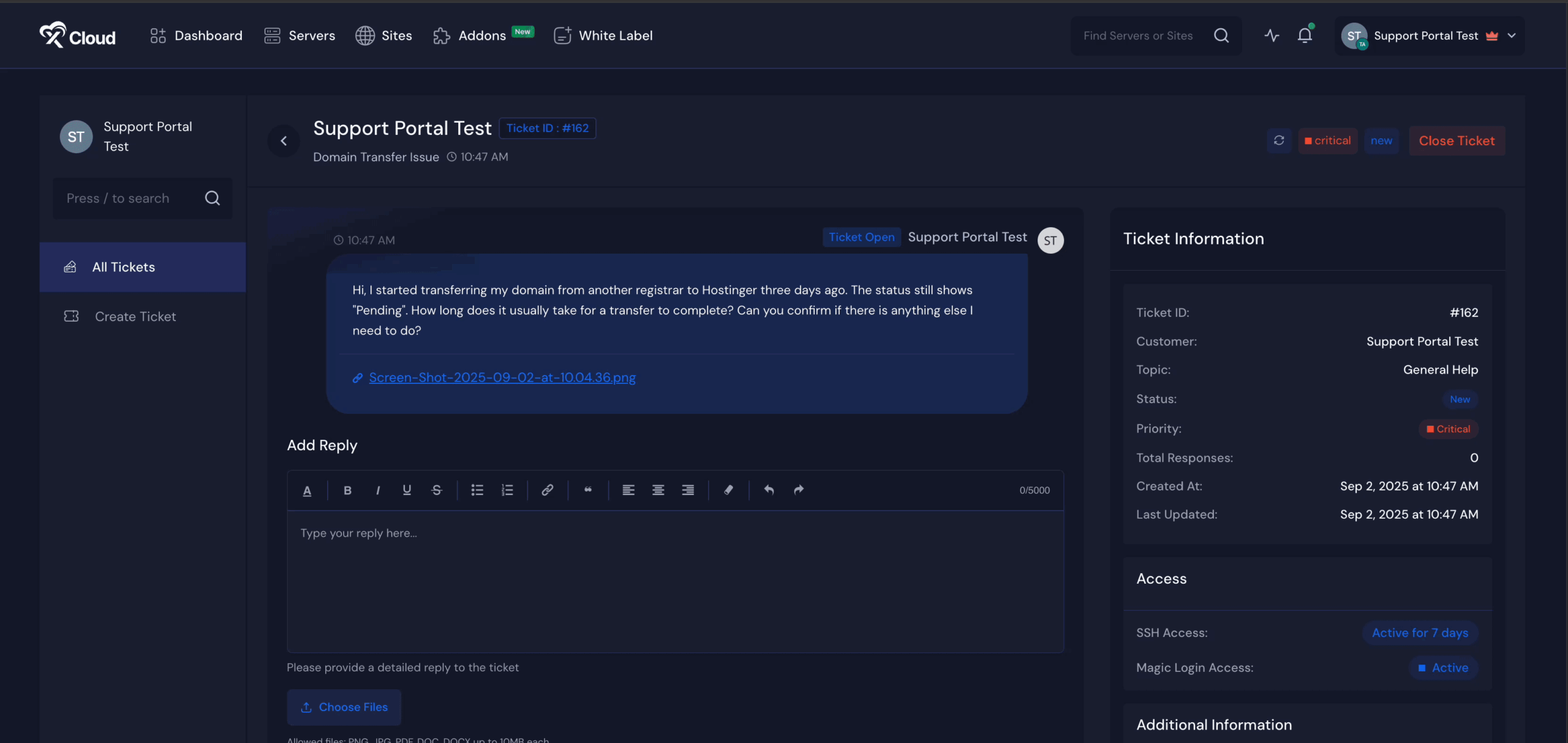The image size is (1568, 743).
Task: Refresh the ticket using the reload icon
Action: (1279, 141)
